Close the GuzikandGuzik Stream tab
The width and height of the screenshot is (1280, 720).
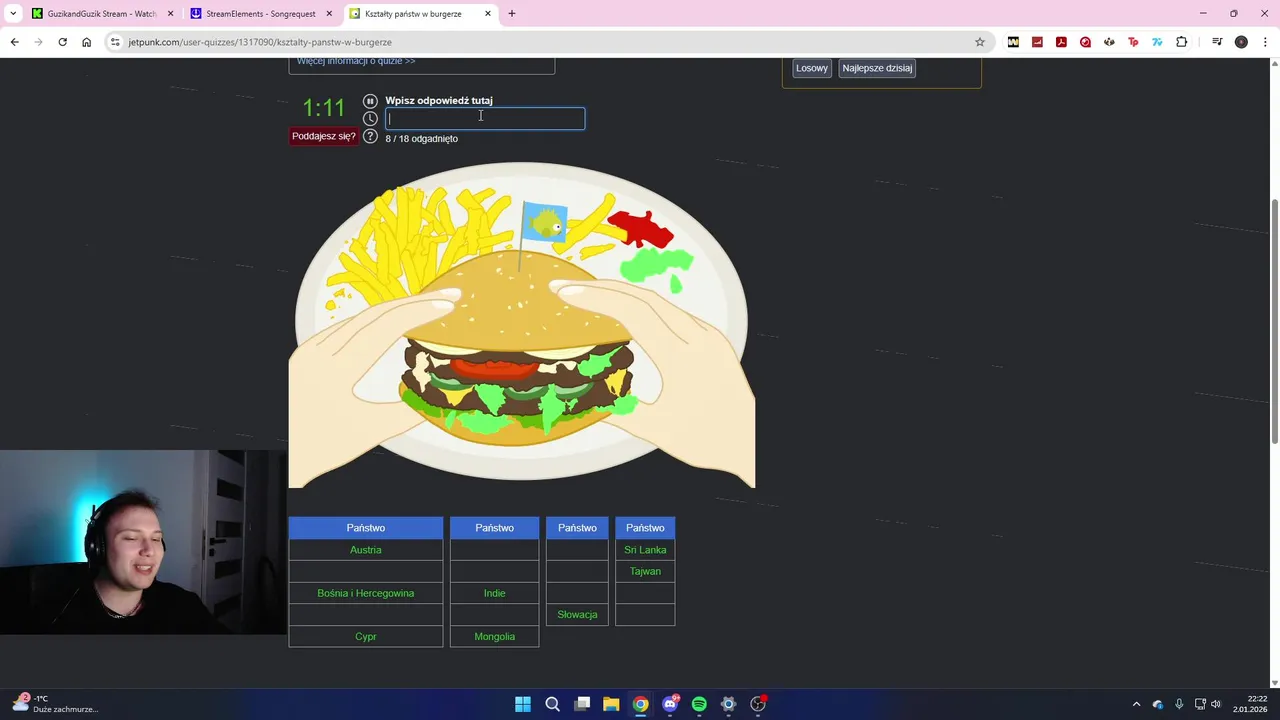click(170, 14)
